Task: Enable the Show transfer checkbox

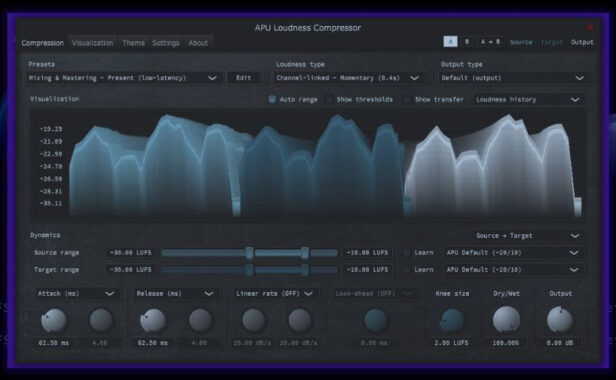Action: [407, 99]
